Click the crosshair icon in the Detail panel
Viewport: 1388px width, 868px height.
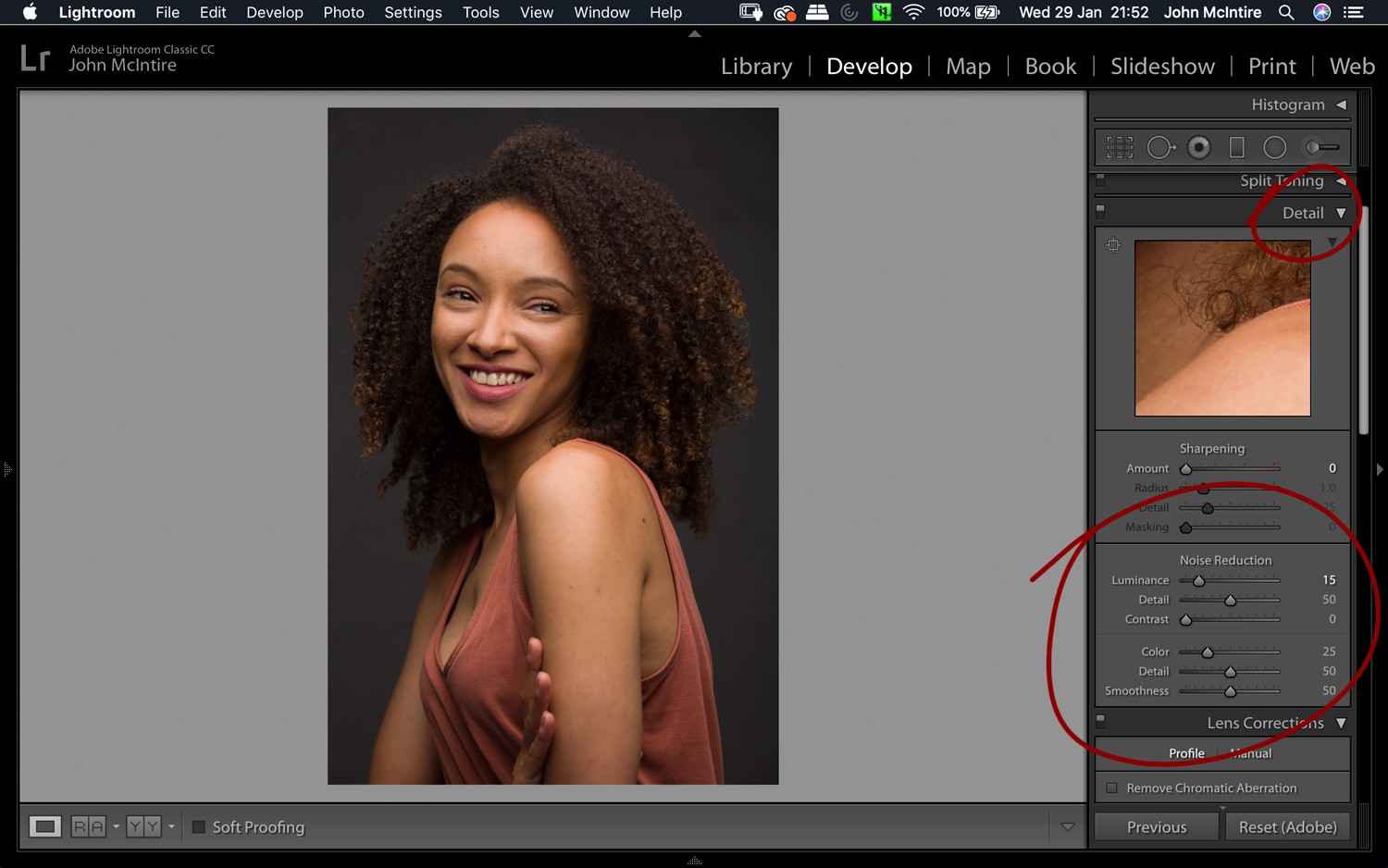1113,245
